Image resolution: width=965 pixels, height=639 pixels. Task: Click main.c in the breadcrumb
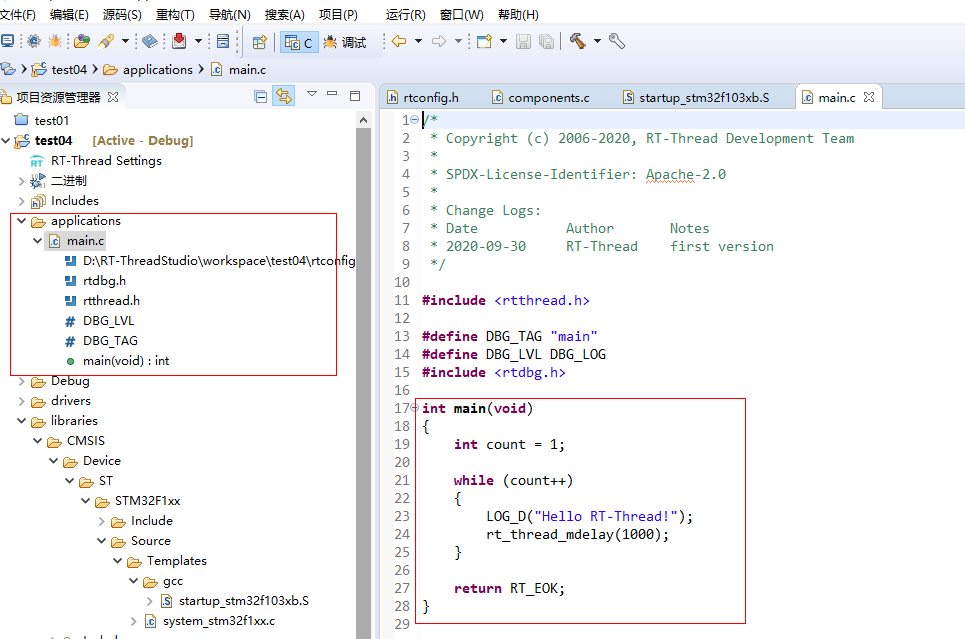[x=247, y=70]
